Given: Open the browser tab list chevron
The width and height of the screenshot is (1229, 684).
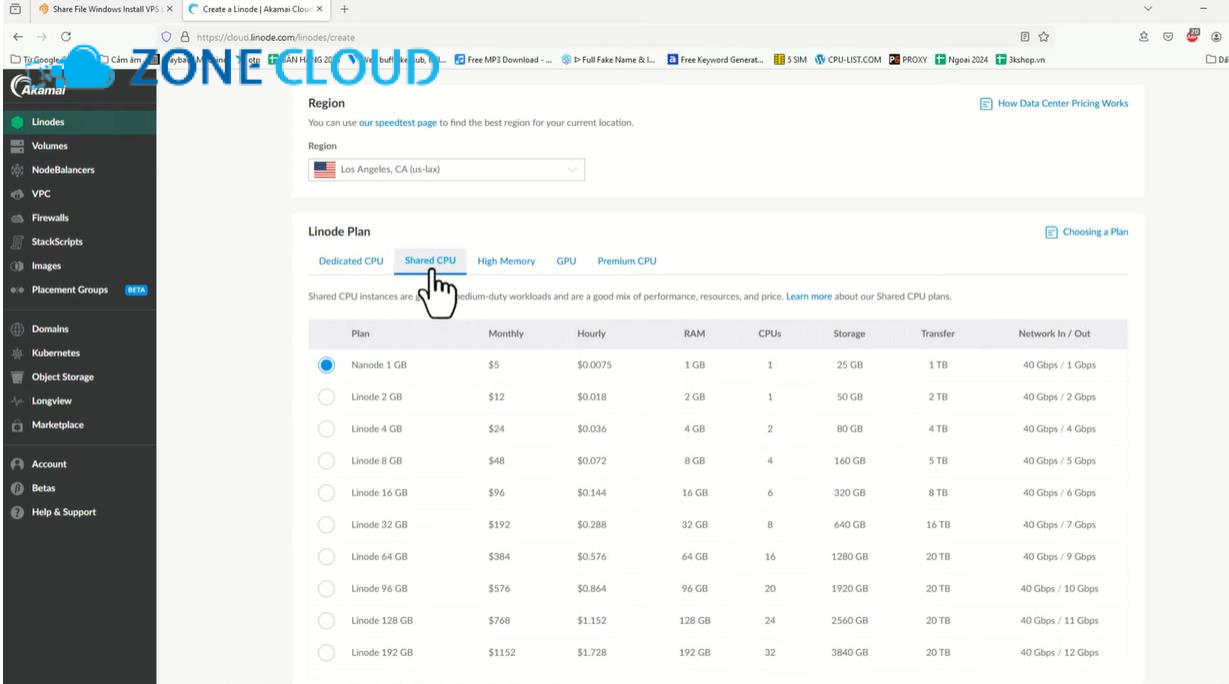Looking at the screenshot, I should [1146, 9].
